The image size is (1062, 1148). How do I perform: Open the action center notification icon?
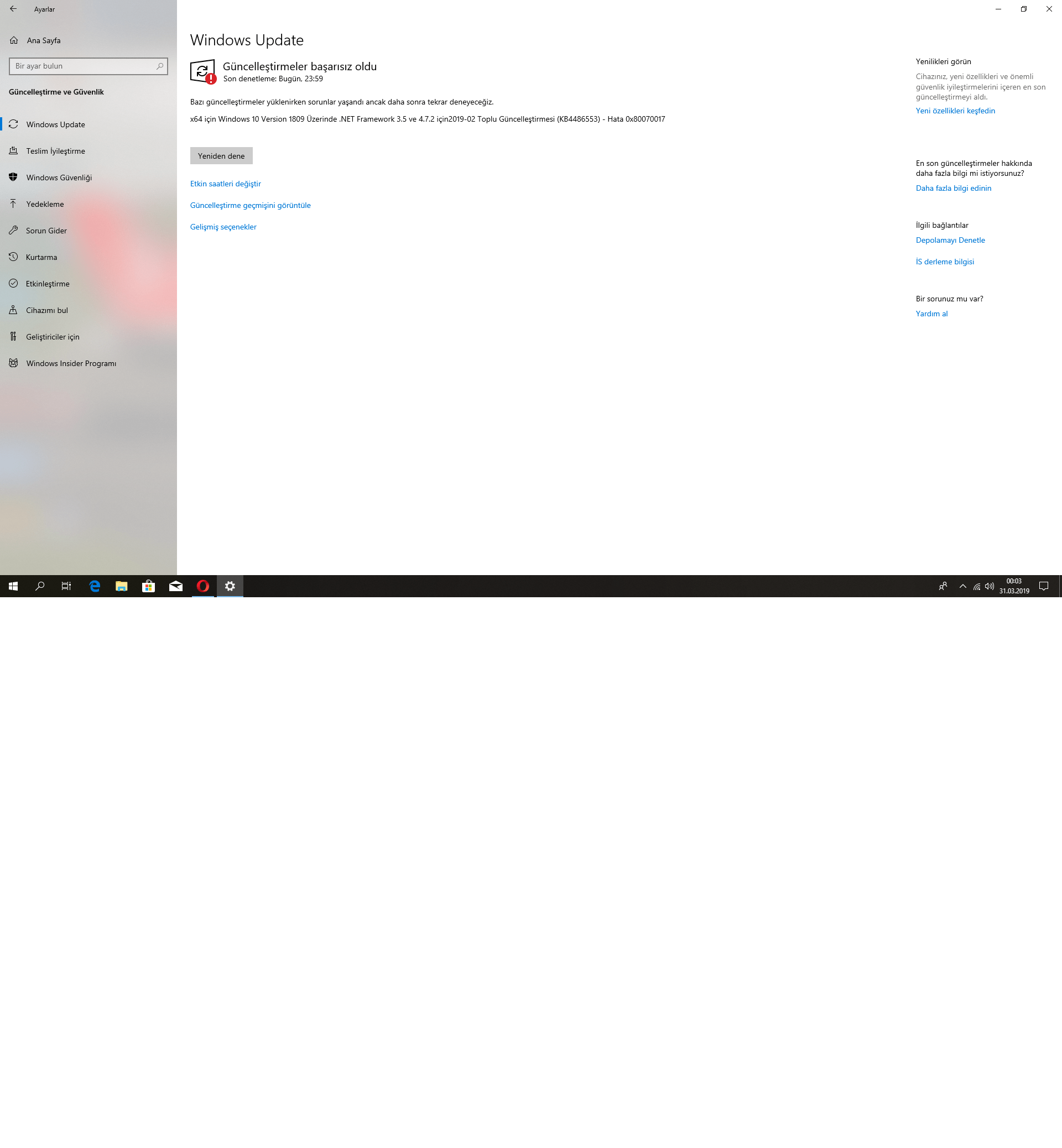(x=1044, y=586)
